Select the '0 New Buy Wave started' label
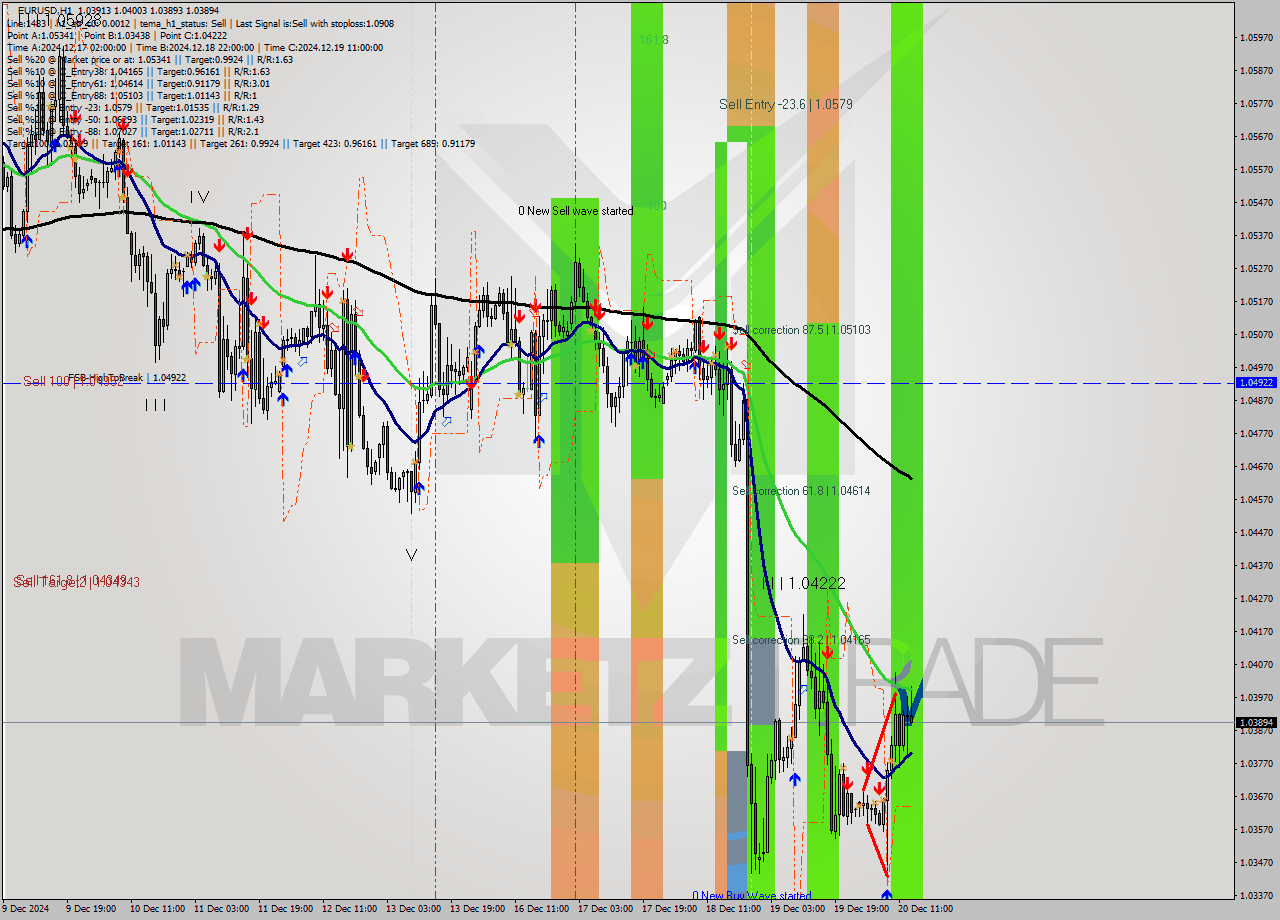Viewport: 1280px width, 920px height. [x=752, y=896]
